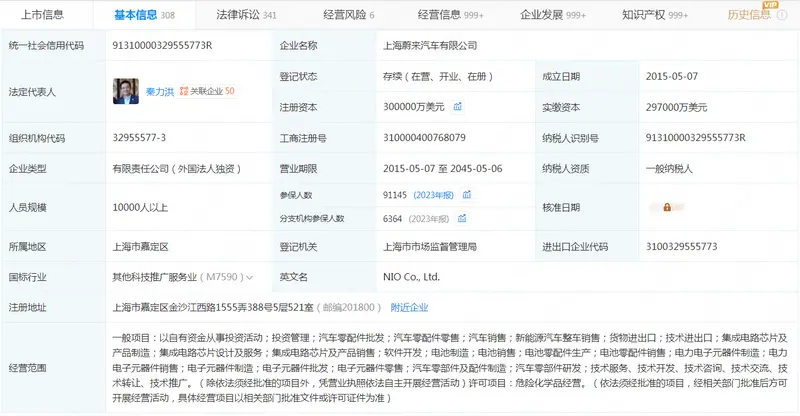Select branch insured count 6364
The image size is (800, 416).
click(x=393, y=219)
